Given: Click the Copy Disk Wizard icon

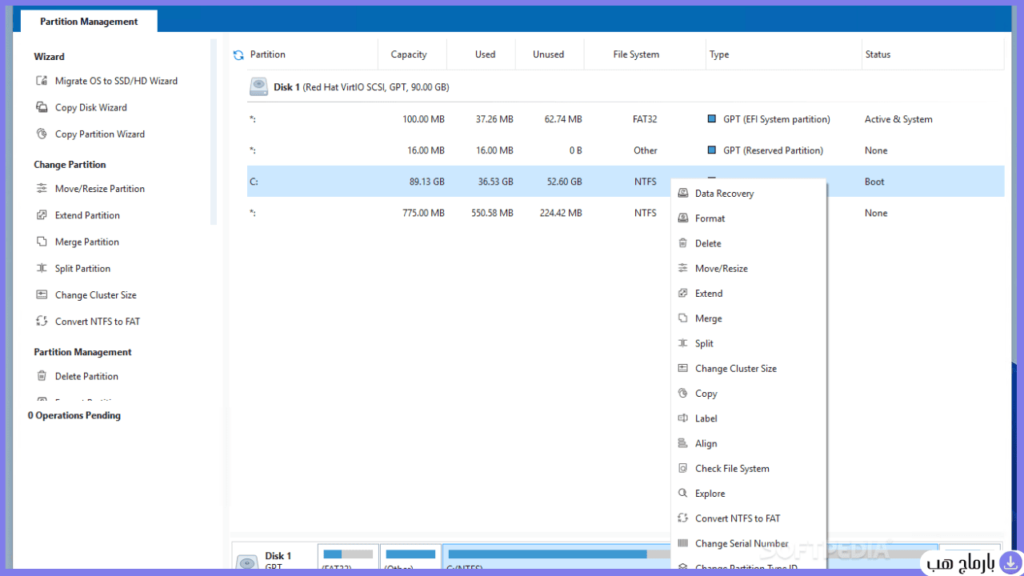Looking at the screenshot, I should click(x=42, y=107).
